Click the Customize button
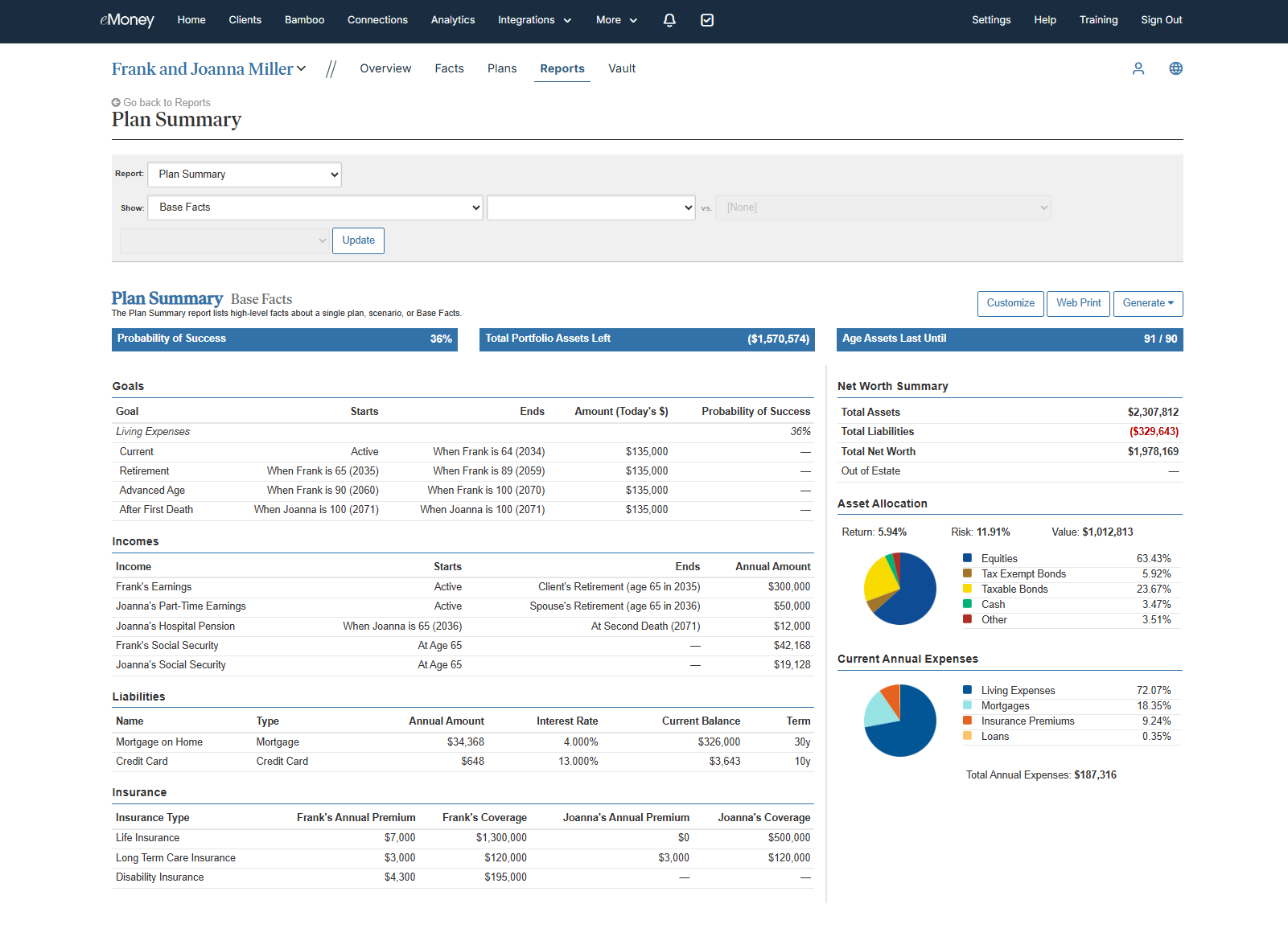The width and height of the screenshot is (1288, 945). (1010, 303)
